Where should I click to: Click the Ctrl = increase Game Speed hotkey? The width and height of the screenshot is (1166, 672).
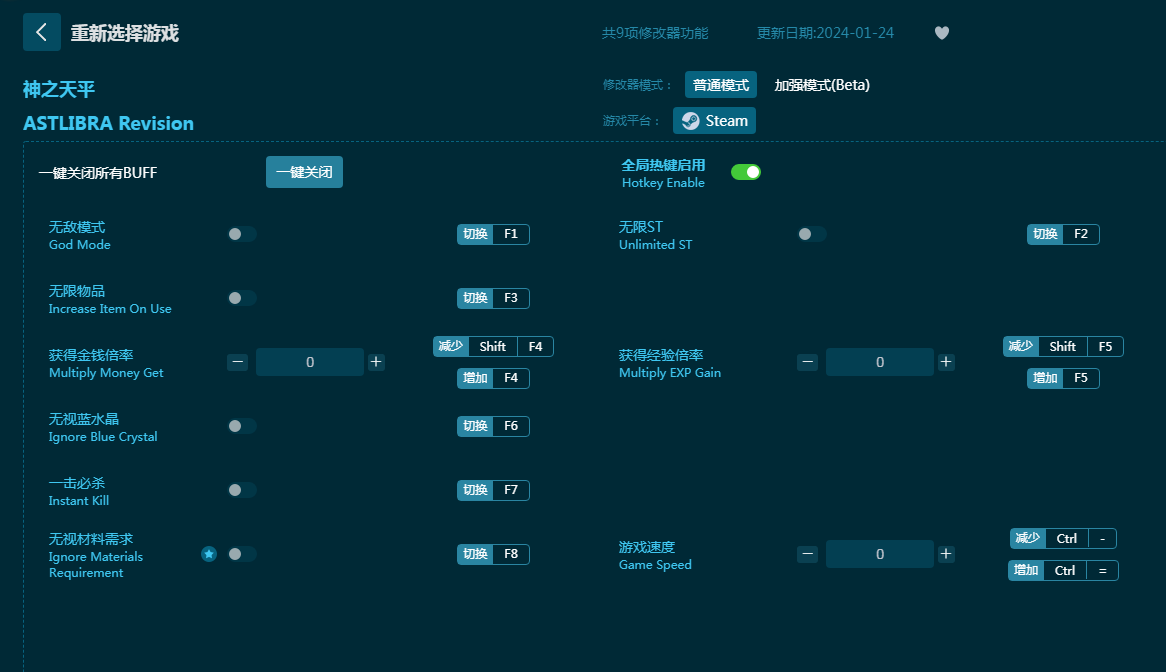click(1063, 570)
